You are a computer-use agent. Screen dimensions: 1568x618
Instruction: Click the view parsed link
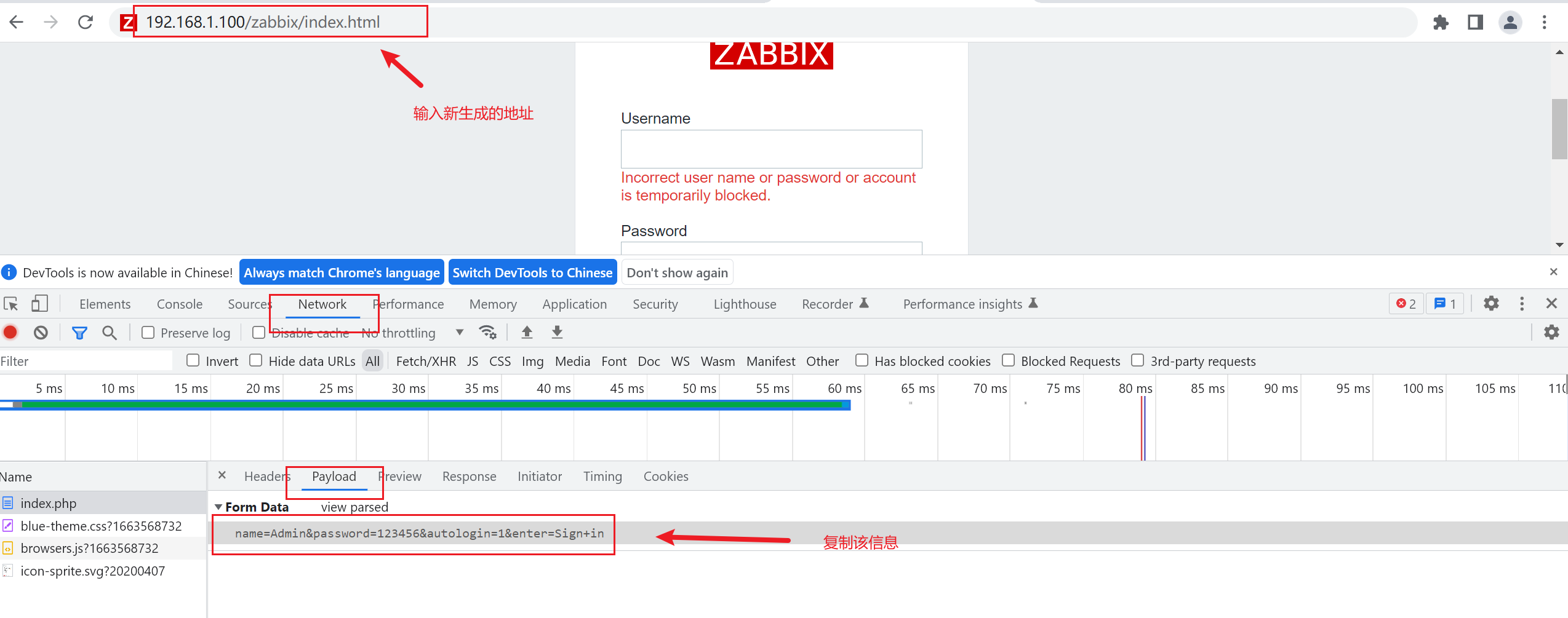coord(354,507)
